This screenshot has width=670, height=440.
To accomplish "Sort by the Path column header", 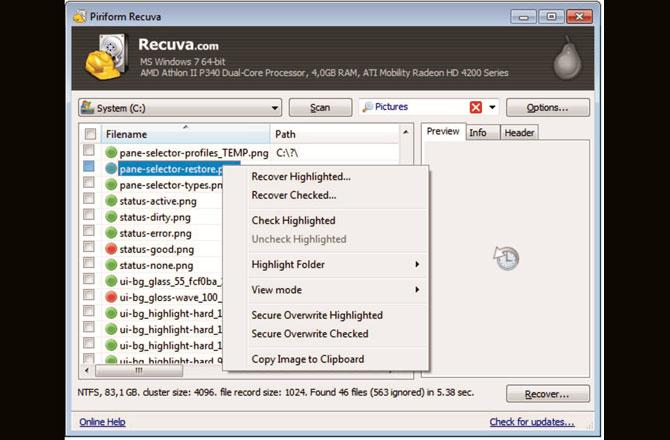I will pyautogui.click(x=335, y=134).
